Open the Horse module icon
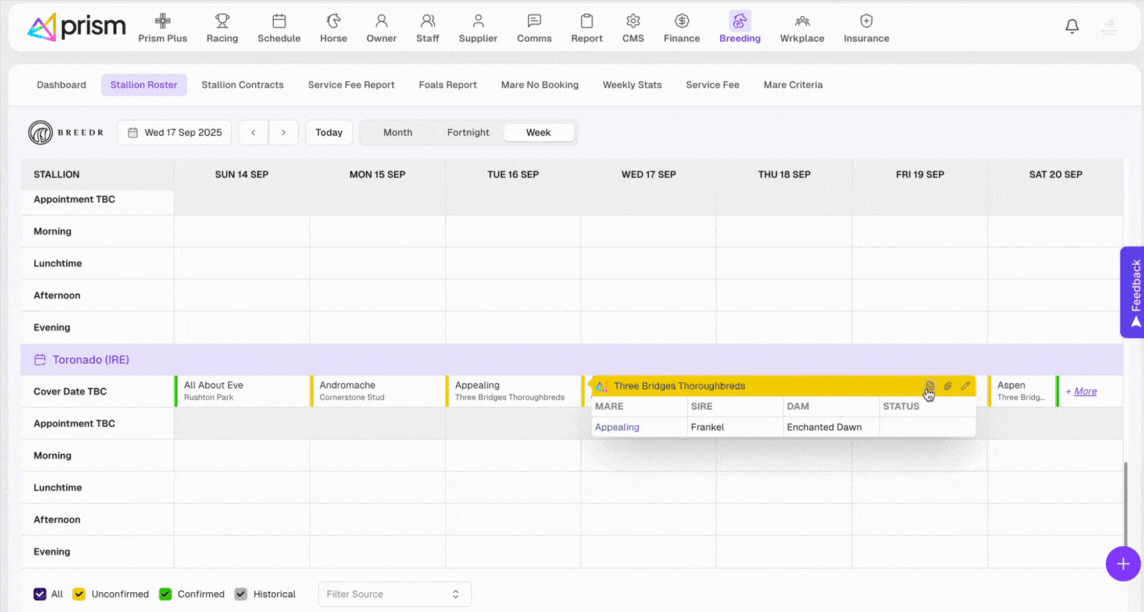The image size is (1144, 612). point(333,21)
